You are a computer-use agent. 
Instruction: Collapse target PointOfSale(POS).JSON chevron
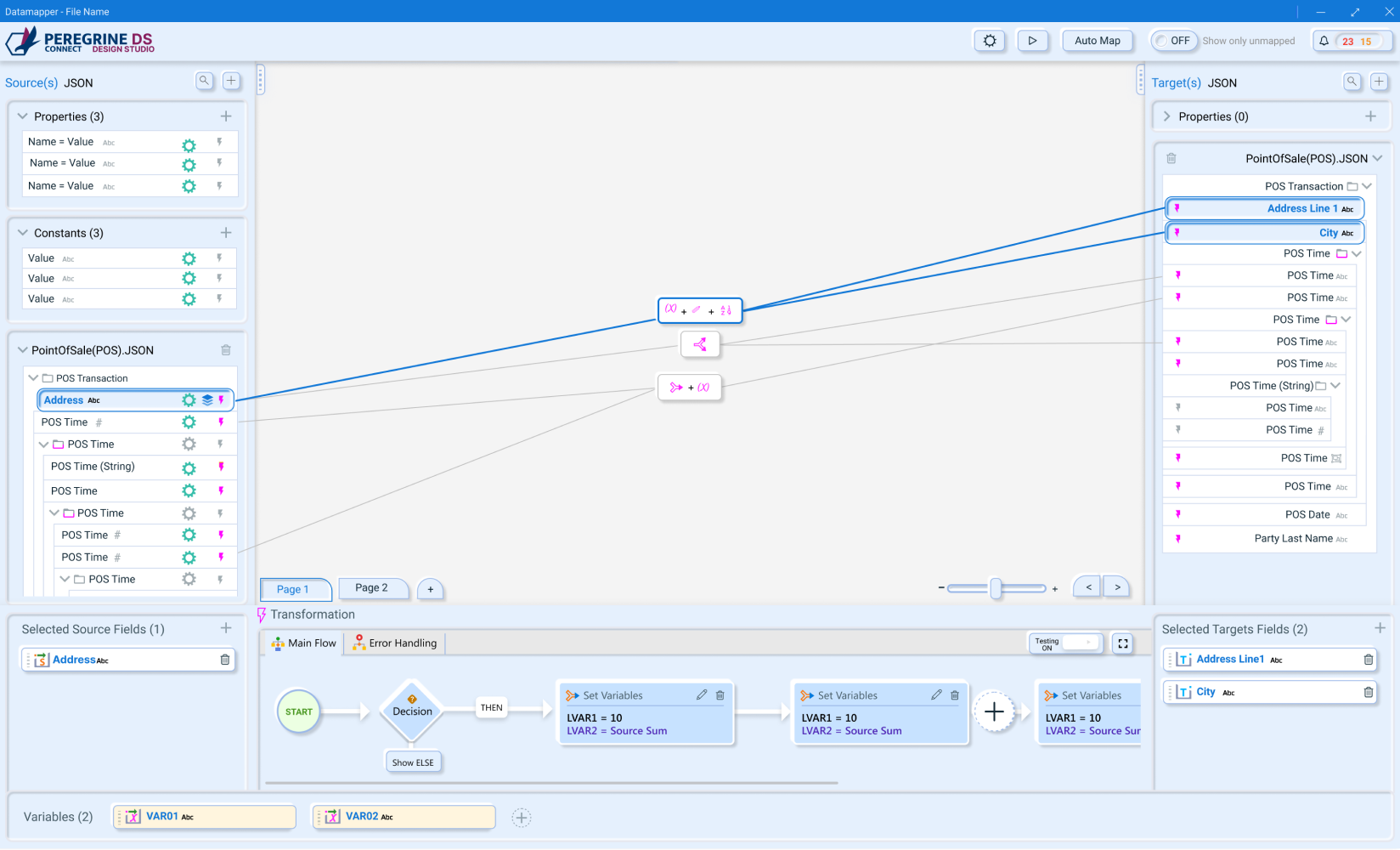point(1377,158)
